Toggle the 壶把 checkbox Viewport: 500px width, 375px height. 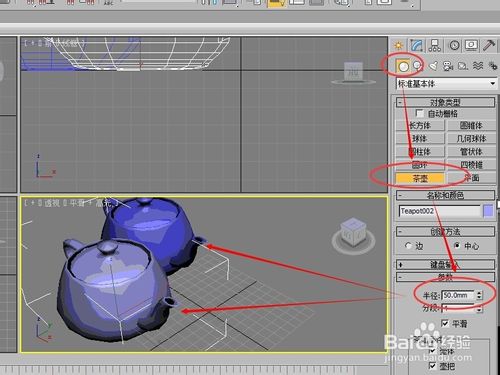(x=432, y=366)
